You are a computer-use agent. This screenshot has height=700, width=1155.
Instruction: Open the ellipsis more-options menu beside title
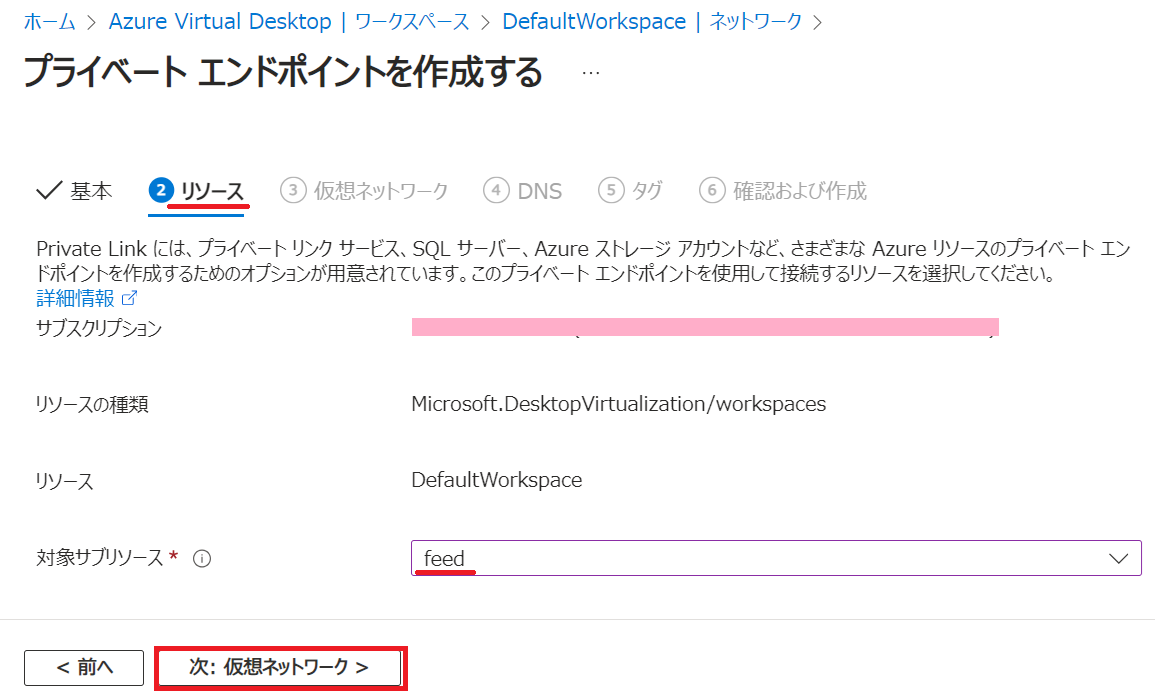(591, 73)
